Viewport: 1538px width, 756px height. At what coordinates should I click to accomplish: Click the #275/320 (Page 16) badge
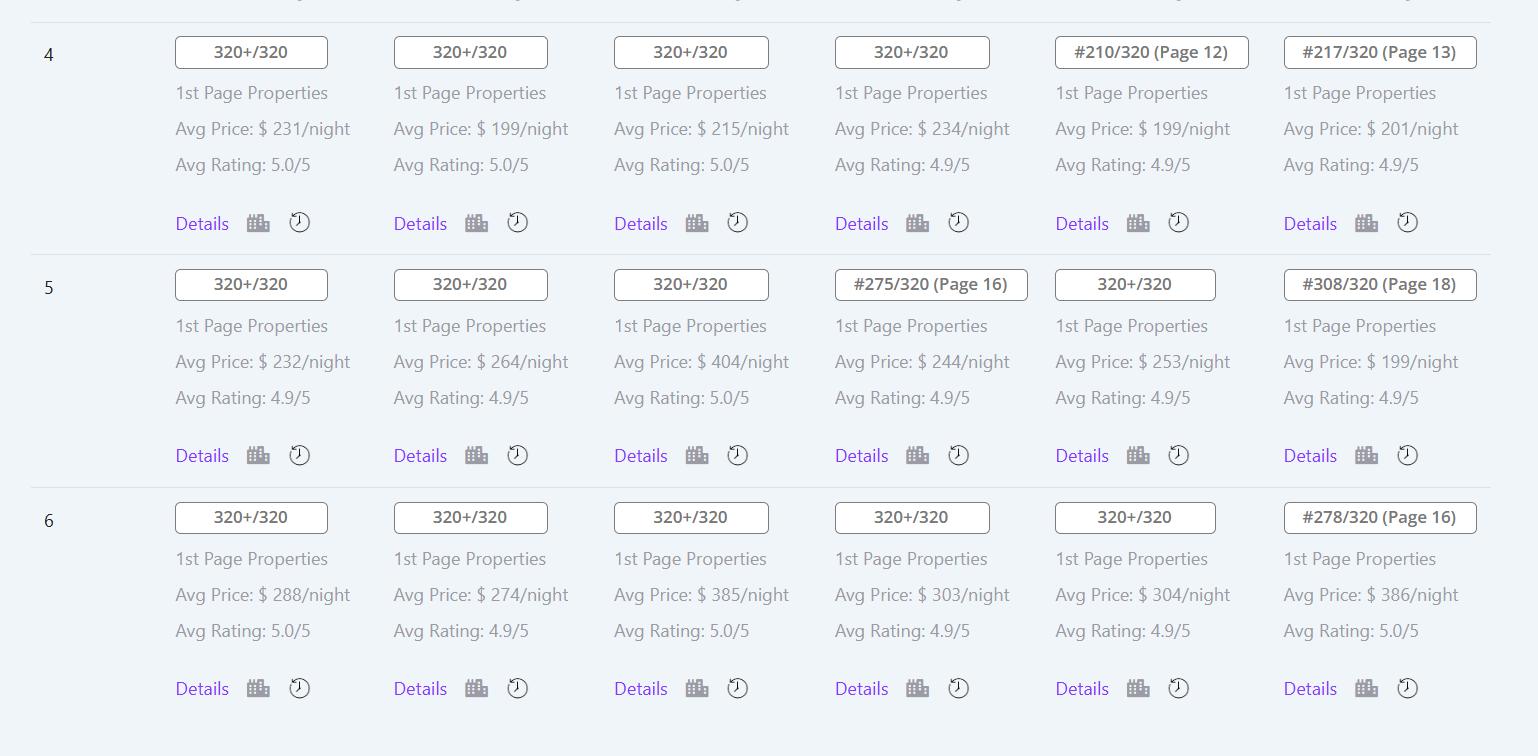tap(931, 285)
